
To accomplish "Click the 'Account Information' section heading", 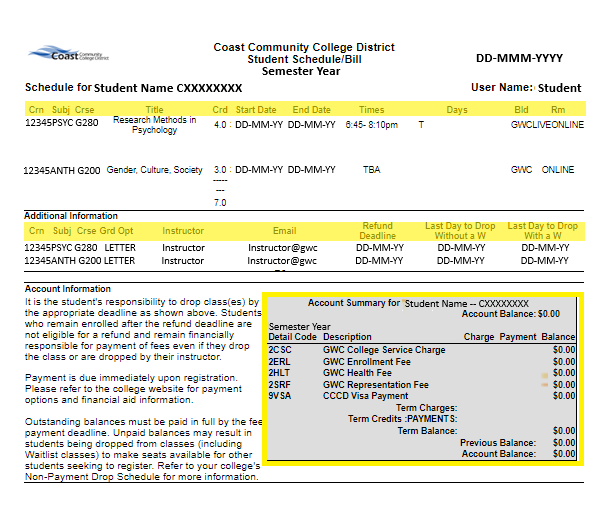I will (68, 289).
